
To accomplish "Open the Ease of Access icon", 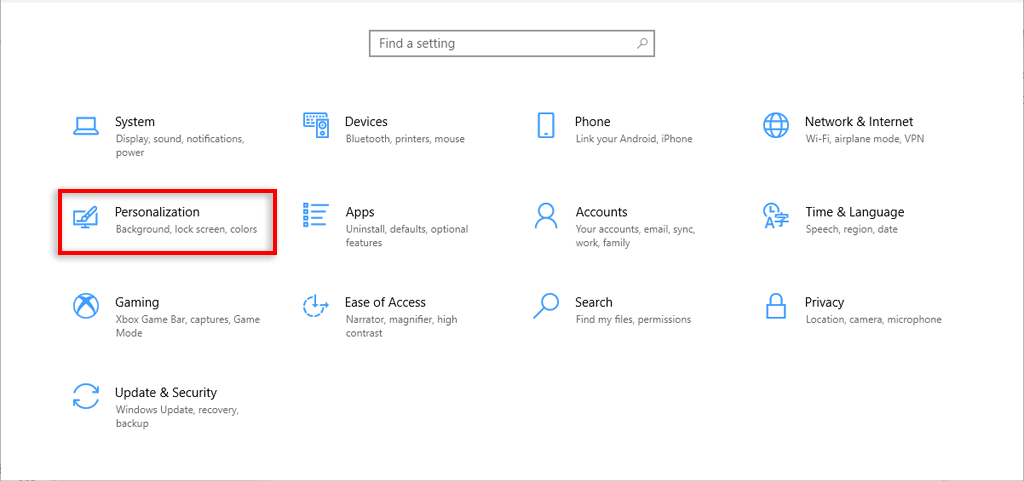I will [316, 306].
